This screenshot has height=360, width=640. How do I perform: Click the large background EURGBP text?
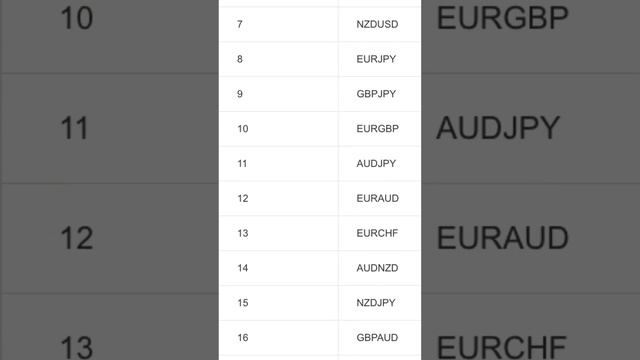[502, 18]
